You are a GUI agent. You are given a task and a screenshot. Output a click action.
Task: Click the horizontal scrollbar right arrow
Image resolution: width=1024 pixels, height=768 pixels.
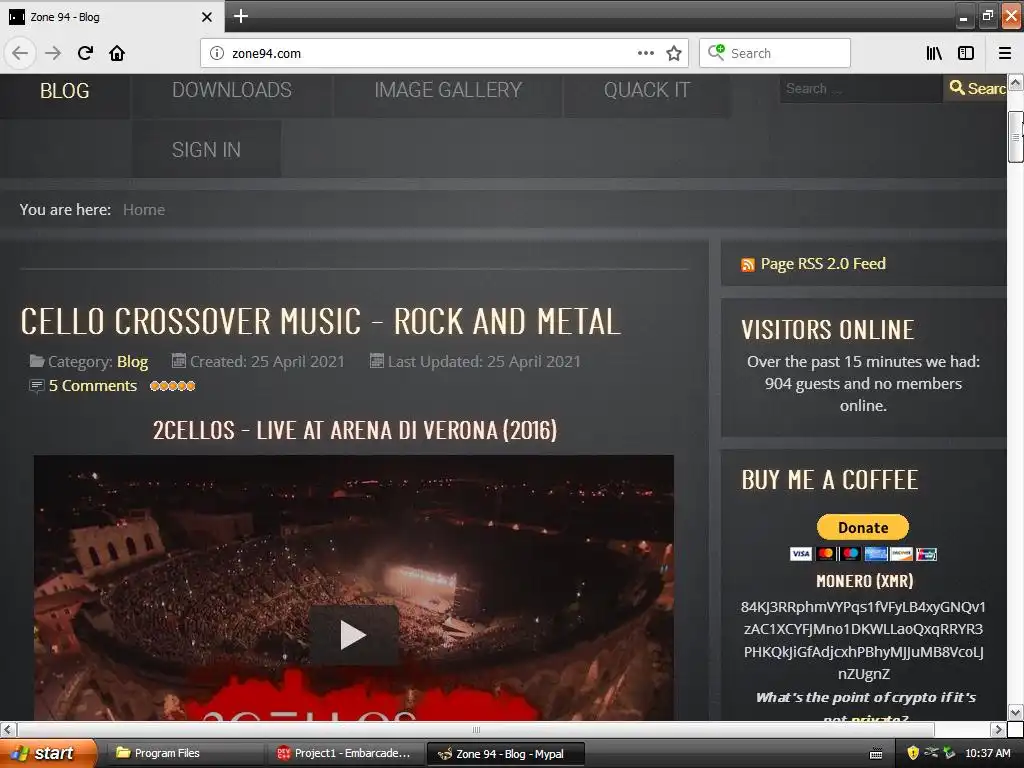pos(998,729)
